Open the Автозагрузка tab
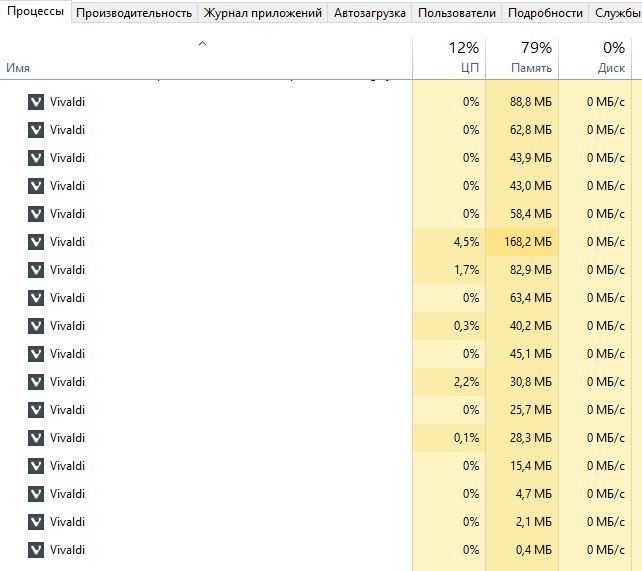 click(x=370, y=13)
